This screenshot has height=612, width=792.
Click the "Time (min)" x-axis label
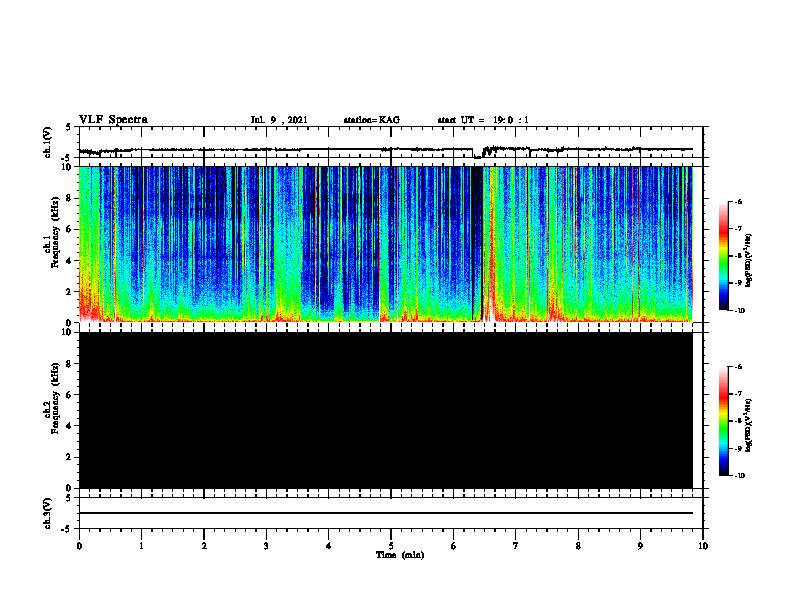click(x=400, y=555)
